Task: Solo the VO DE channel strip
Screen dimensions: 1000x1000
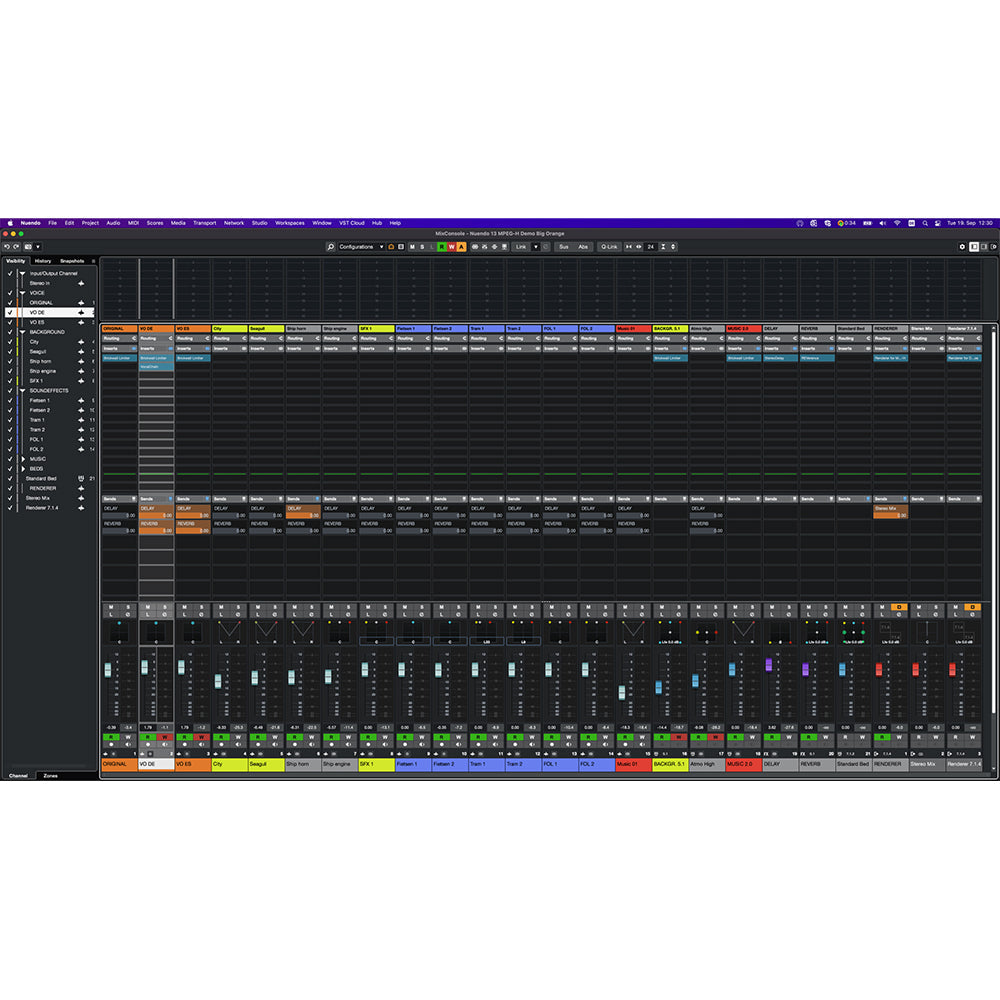Action: pos(165,607)
